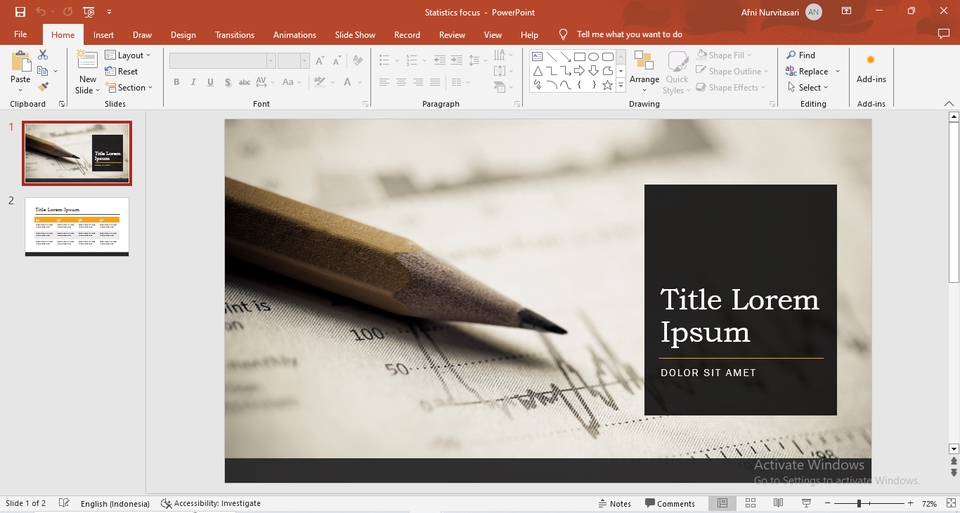Open the font size dropdown arrow

click(304, 61)
